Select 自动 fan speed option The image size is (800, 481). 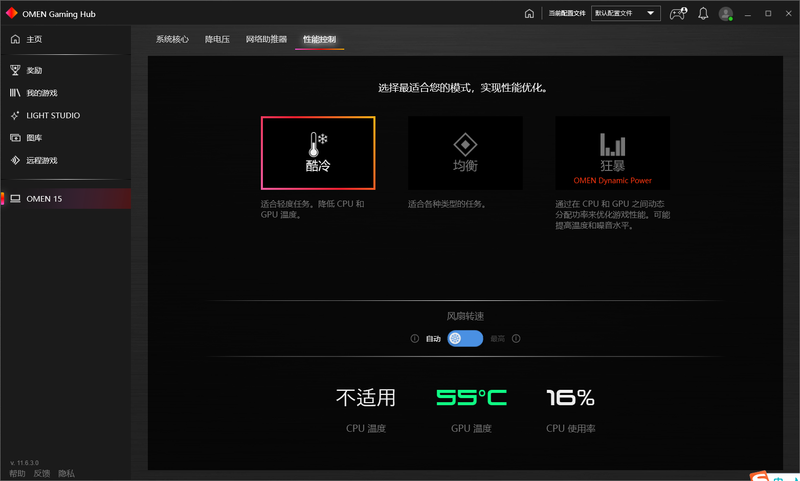[433, 339]
